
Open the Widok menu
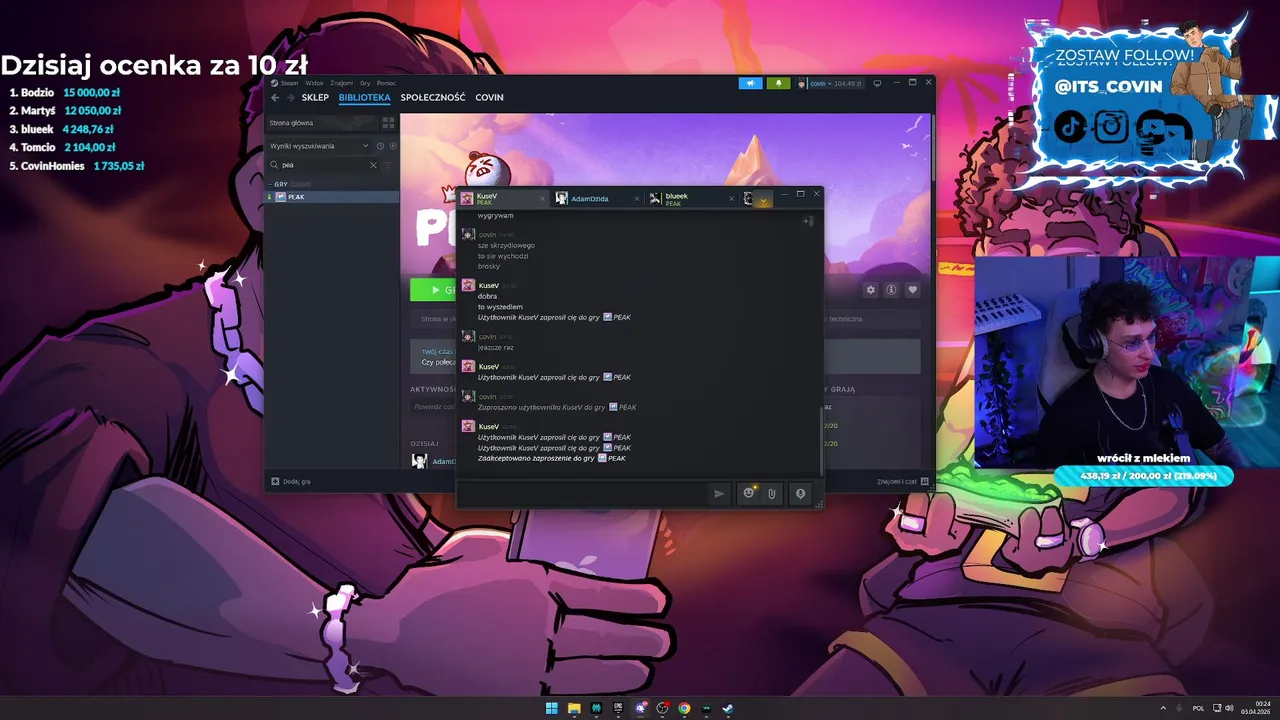coord(314,83)
